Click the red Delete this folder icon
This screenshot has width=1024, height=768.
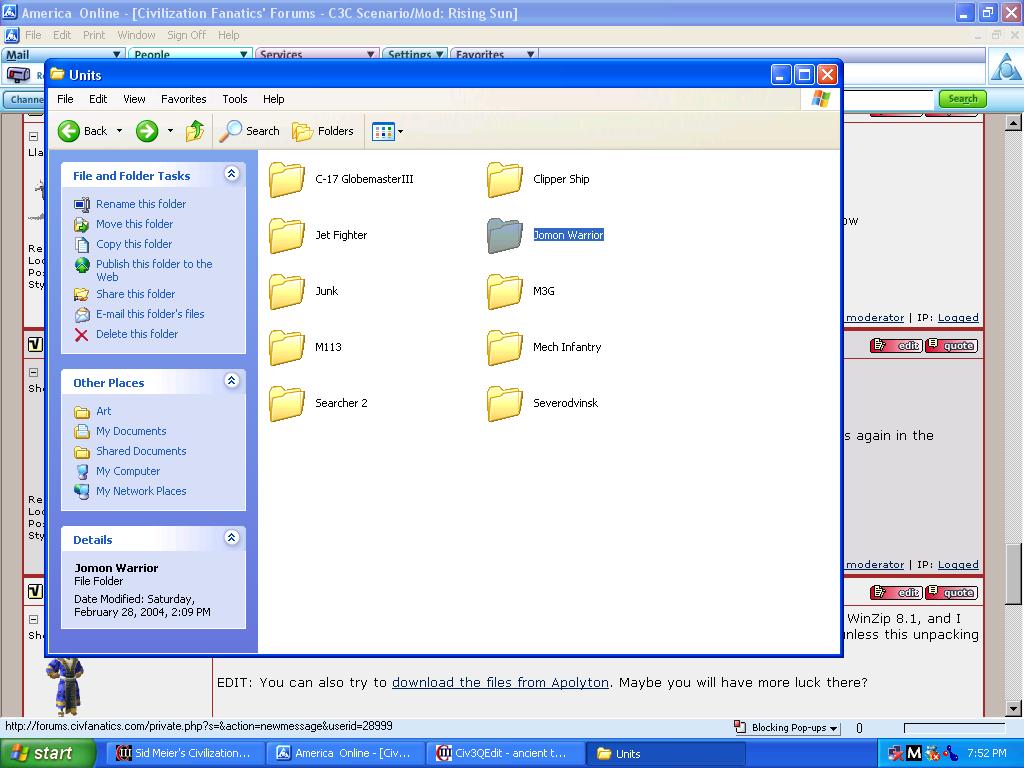click(82, 334)
